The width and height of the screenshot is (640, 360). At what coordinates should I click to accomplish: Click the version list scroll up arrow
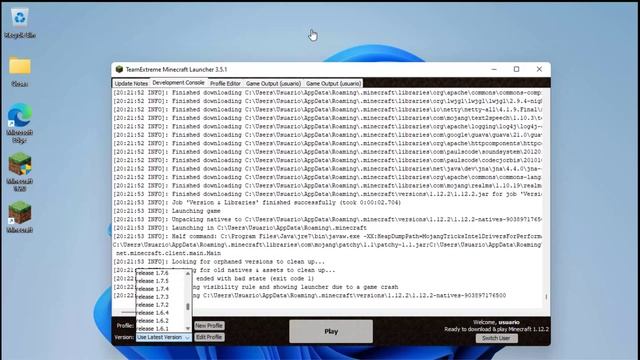click(188, 273)
